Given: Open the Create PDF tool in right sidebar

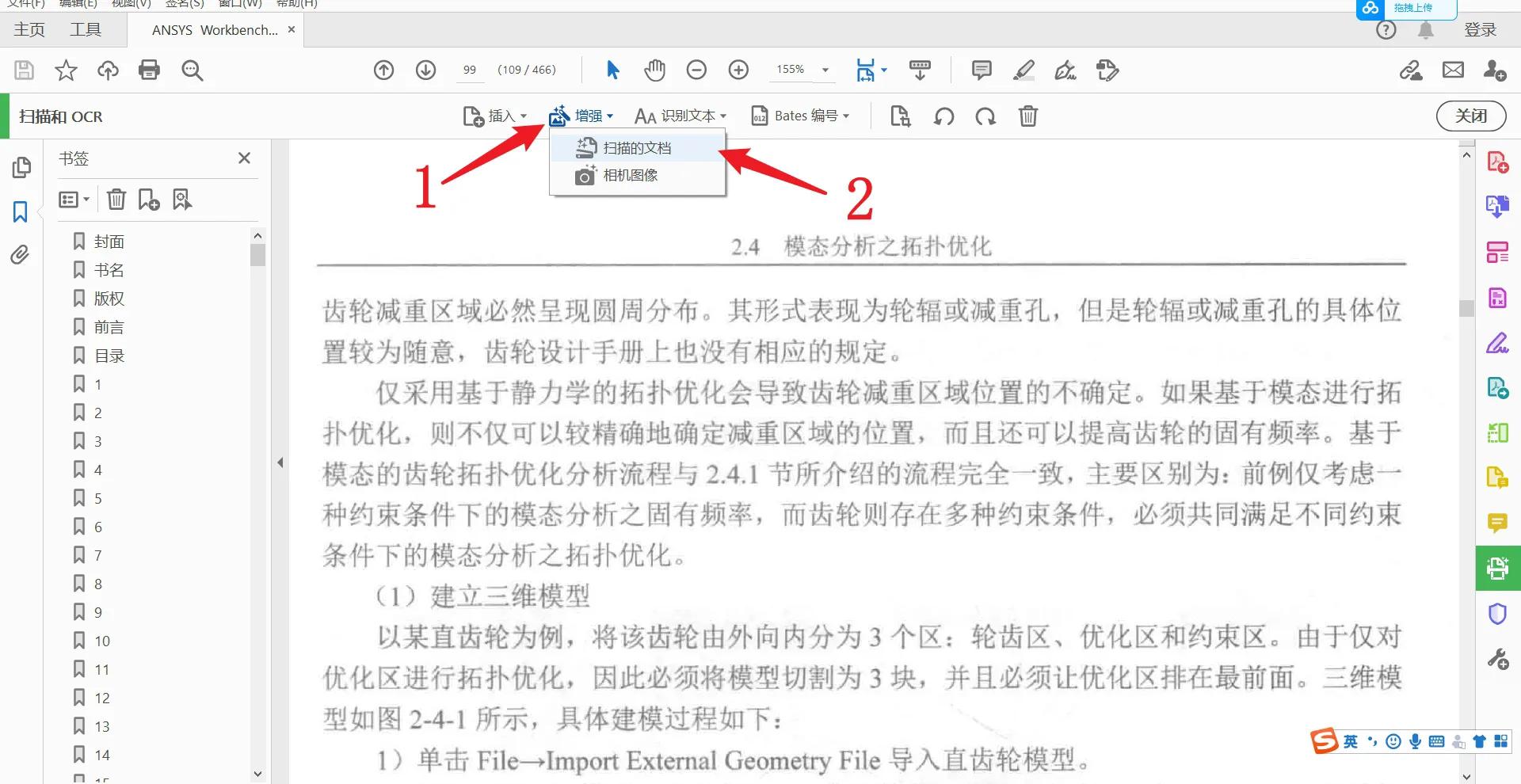Looking at the screenshot, I should (x=1497, y=162).
